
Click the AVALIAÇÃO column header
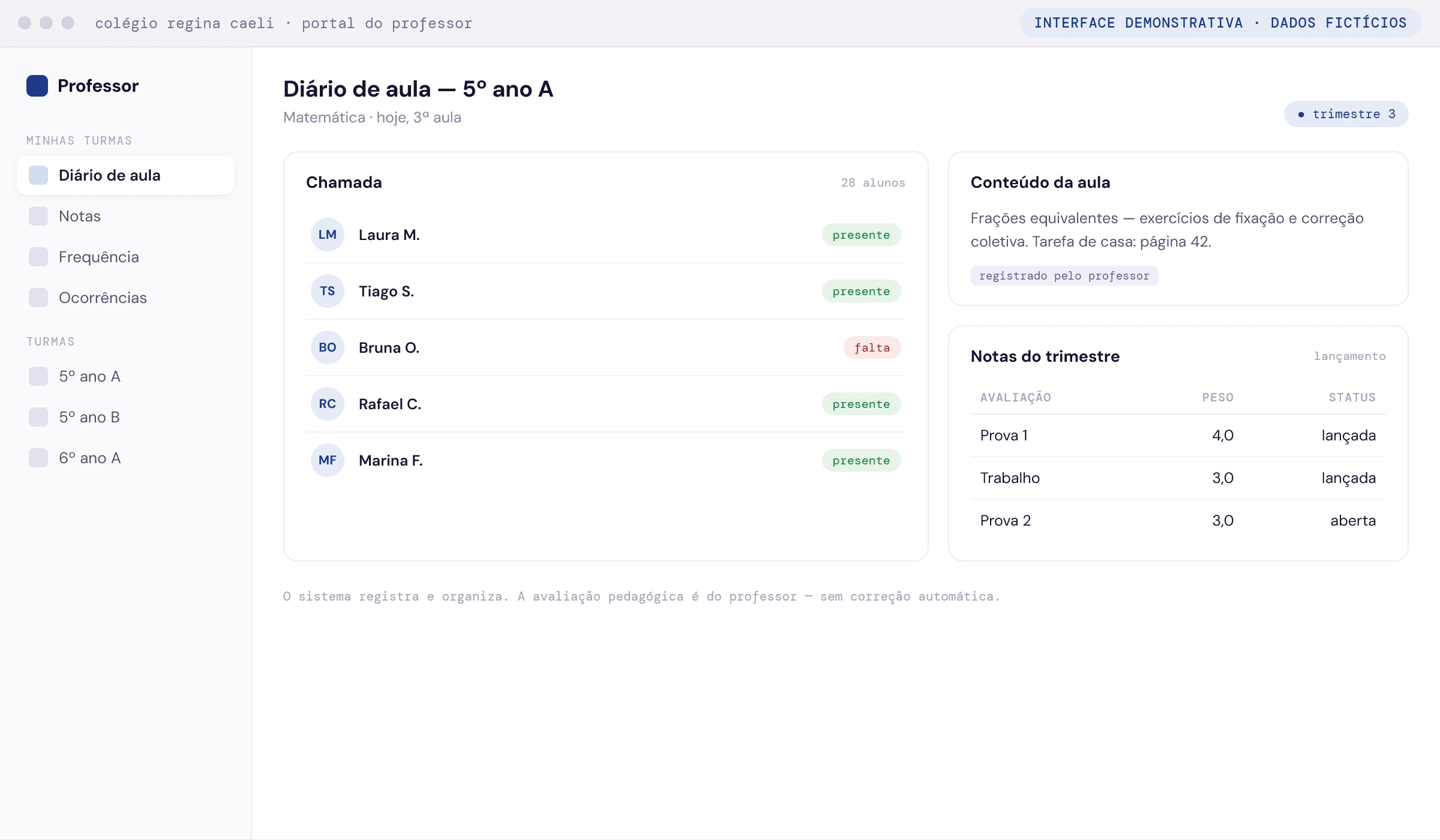(x=1016, y=397)
